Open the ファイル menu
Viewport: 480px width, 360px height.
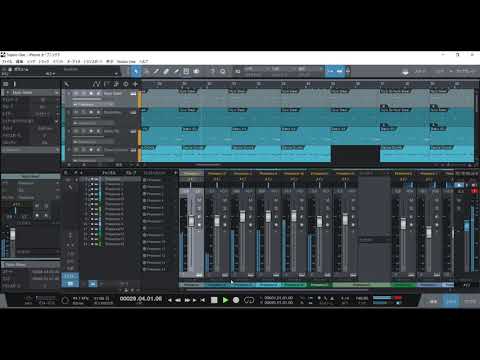click(7, 62)
